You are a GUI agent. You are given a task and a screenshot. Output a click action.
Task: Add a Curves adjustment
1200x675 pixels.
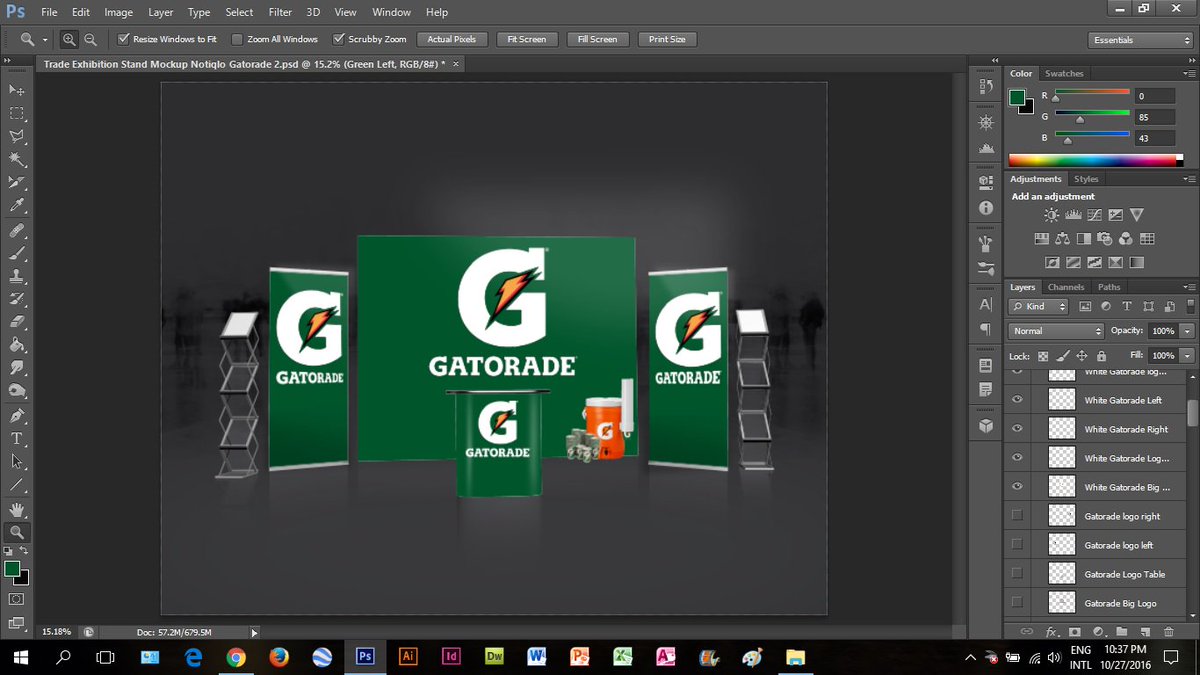click(1094, 214)
